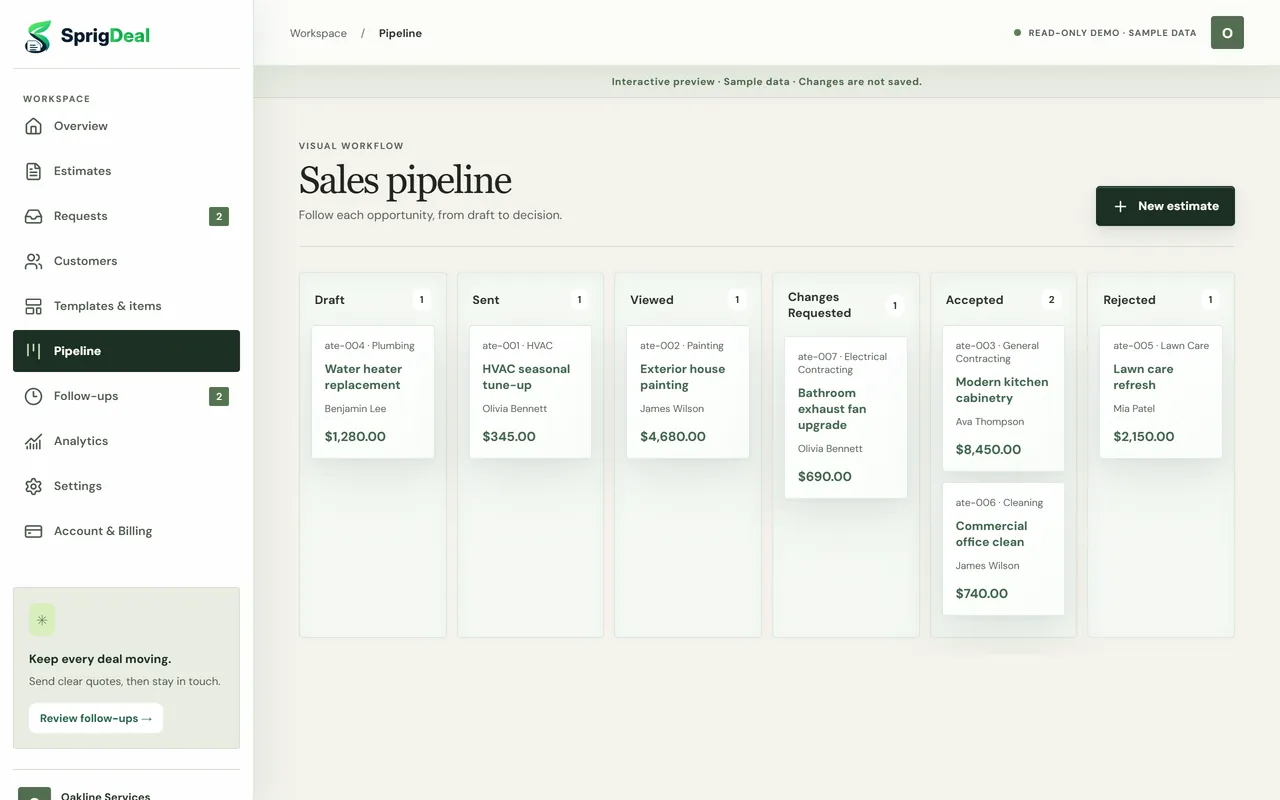The image size is (1280, 800).
Task: Select the Pipeline menu label
Action: pos(78,351)
